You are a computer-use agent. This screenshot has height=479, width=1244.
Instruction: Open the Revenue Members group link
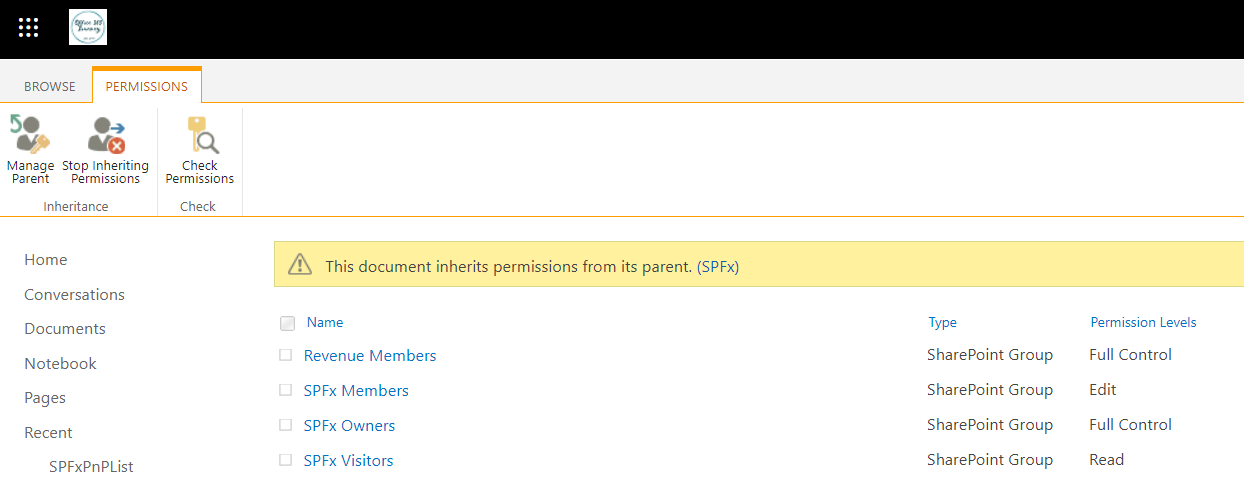click(x=370, y=356)
